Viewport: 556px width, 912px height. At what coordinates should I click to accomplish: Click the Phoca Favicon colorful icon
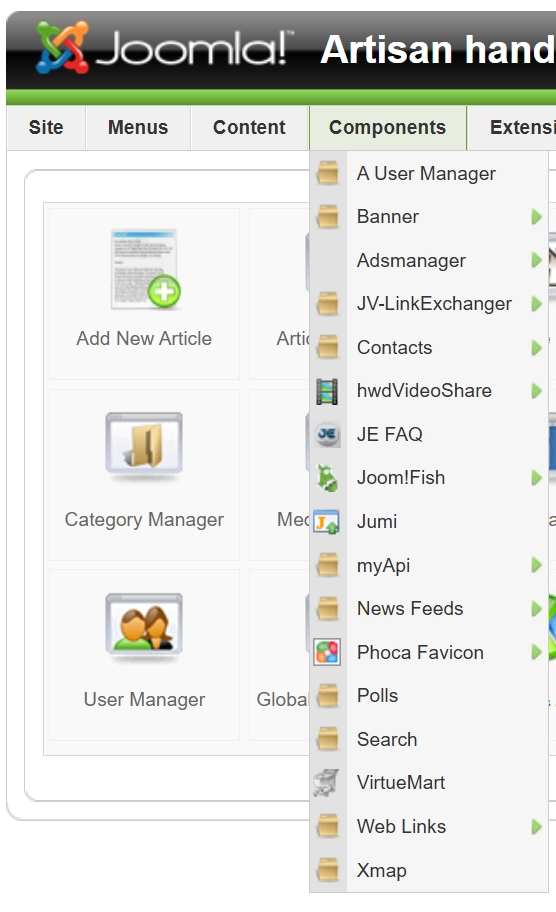pos(327,652)
